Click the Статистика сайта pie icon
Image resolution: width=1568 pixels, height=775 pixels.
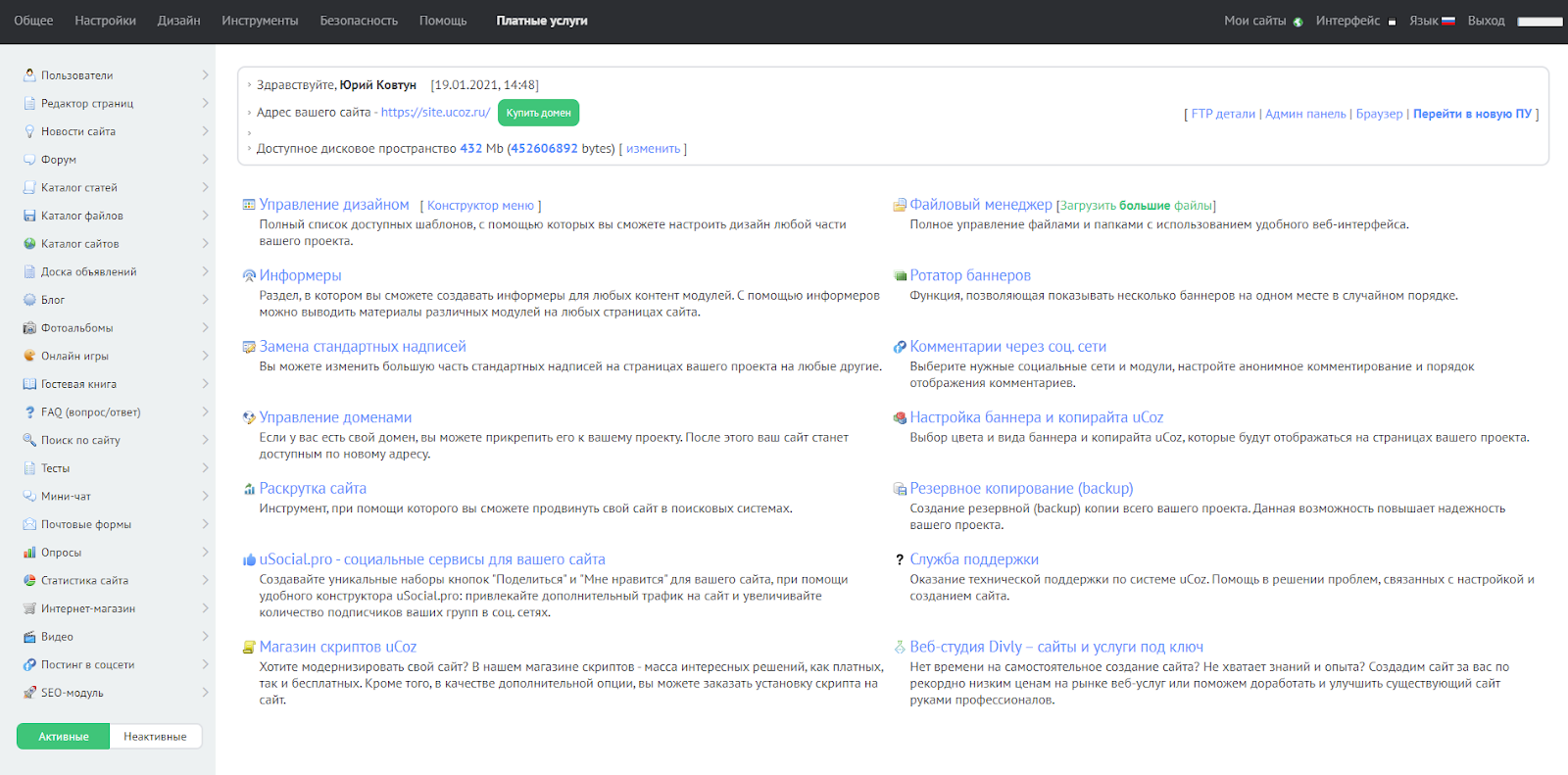pyautogui.click(x=29, y=581)
